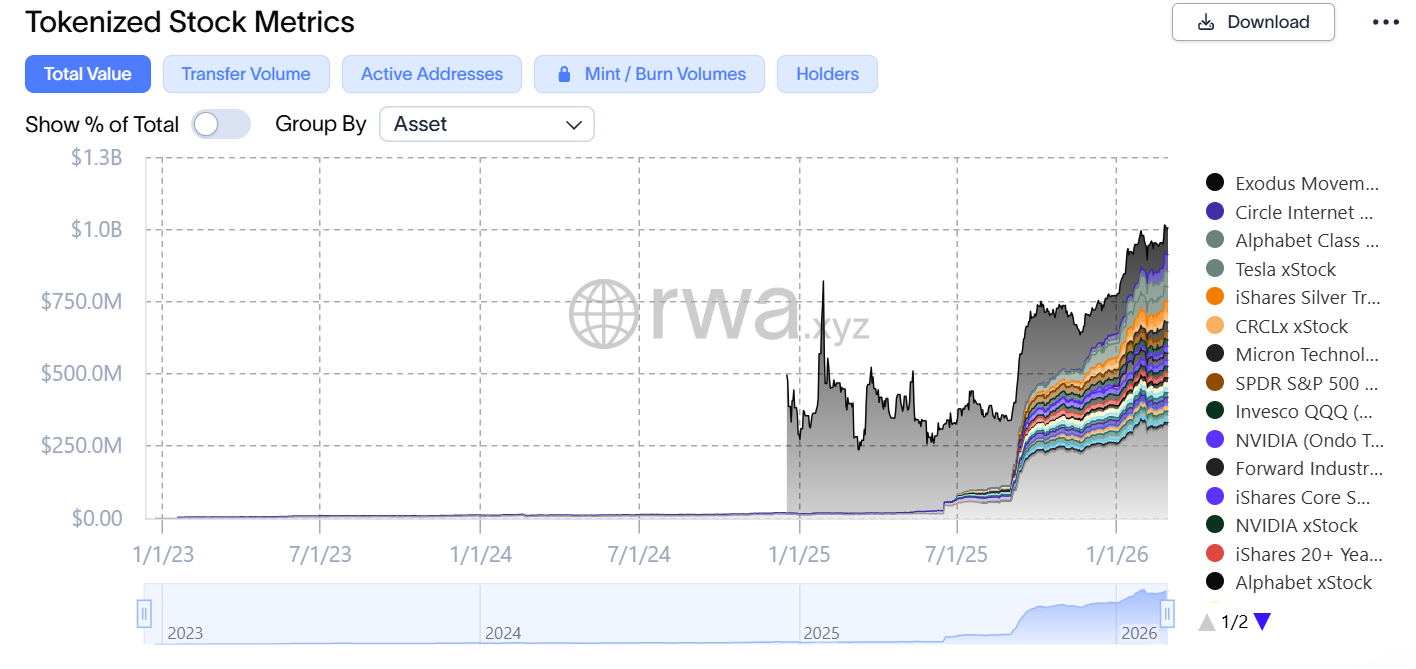The image size is (1416, 669).
Task: Click Exodus Movement legend marker
Action: click(x=1215, y=183)
